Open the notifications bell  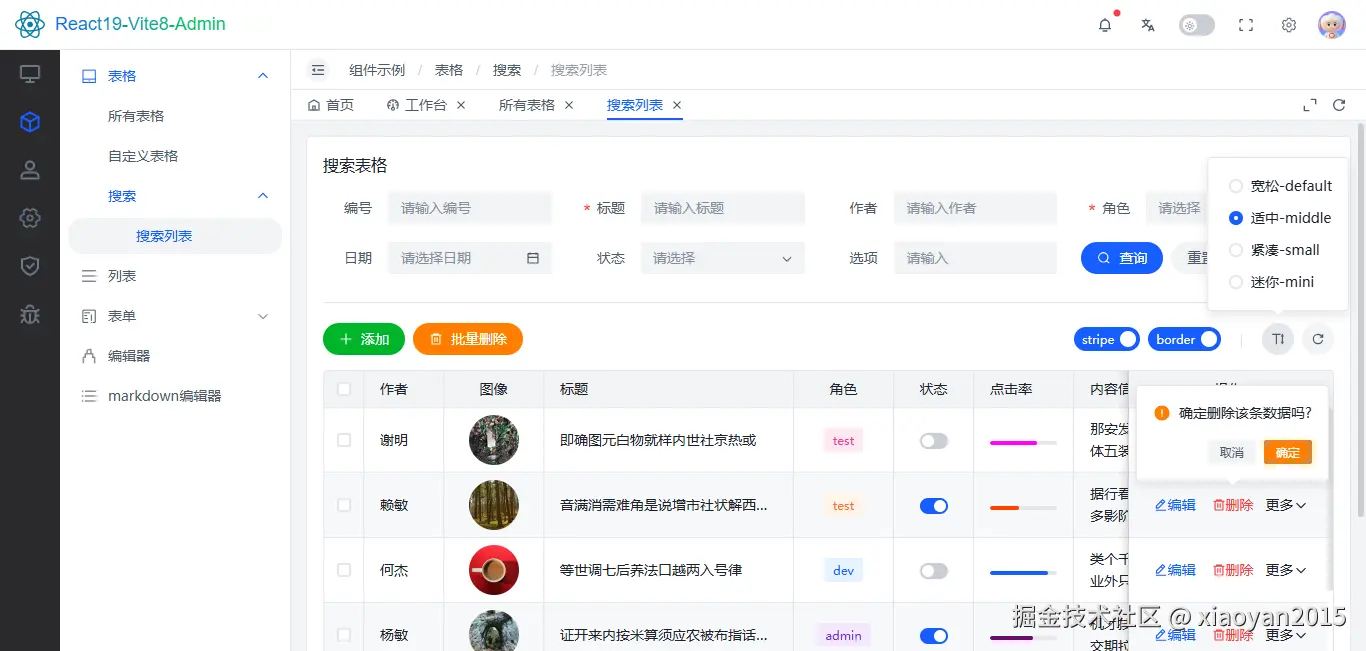1105,25
